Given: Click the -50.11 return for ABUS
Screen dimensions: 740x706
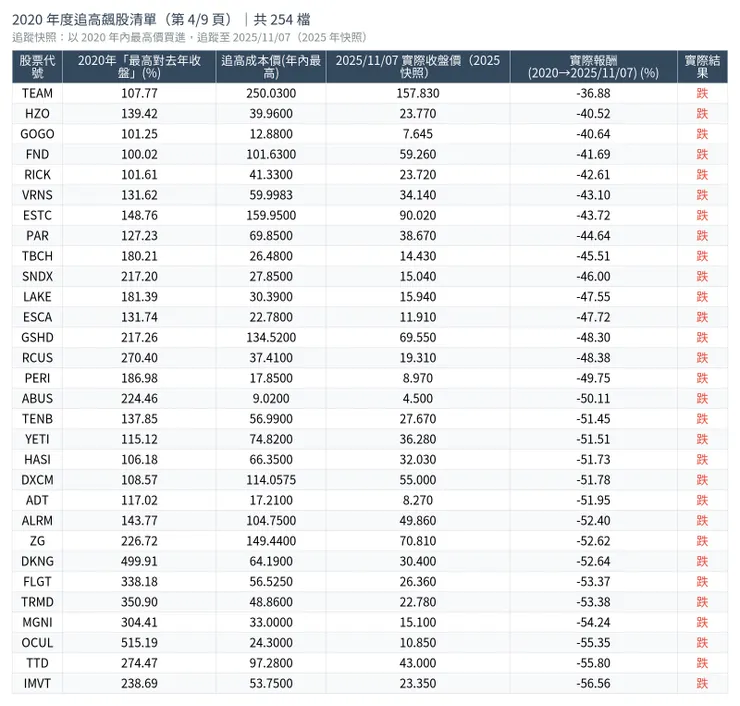Looking at the screenshot, I should [x=593, y=398].
